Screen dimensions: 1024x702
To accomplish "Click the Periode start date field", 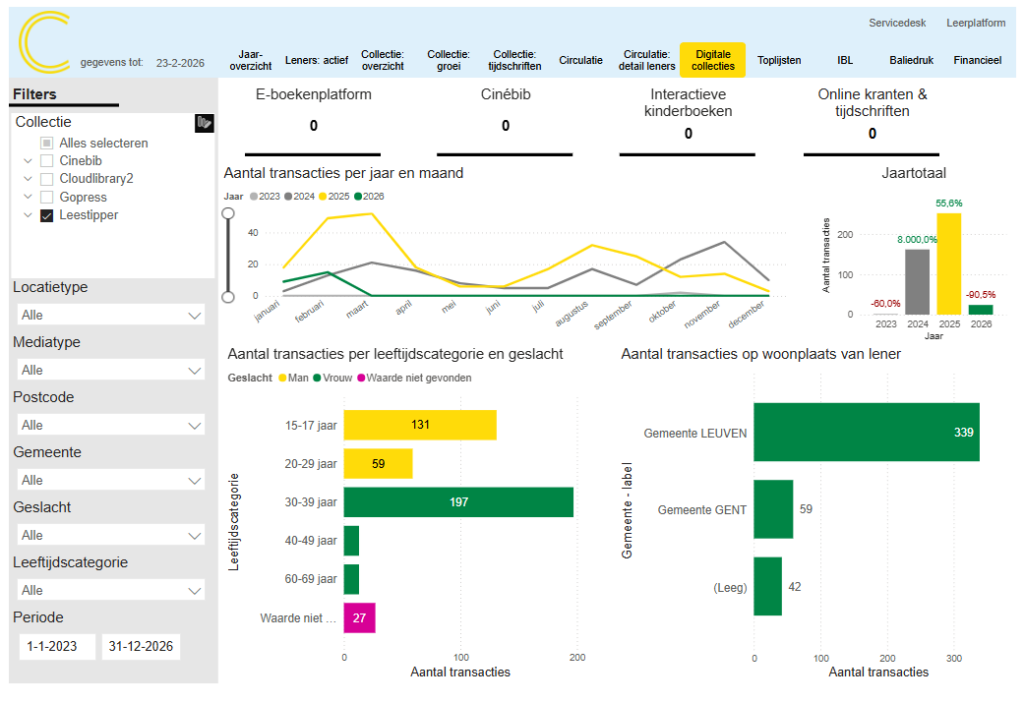I will click(57, 647).
